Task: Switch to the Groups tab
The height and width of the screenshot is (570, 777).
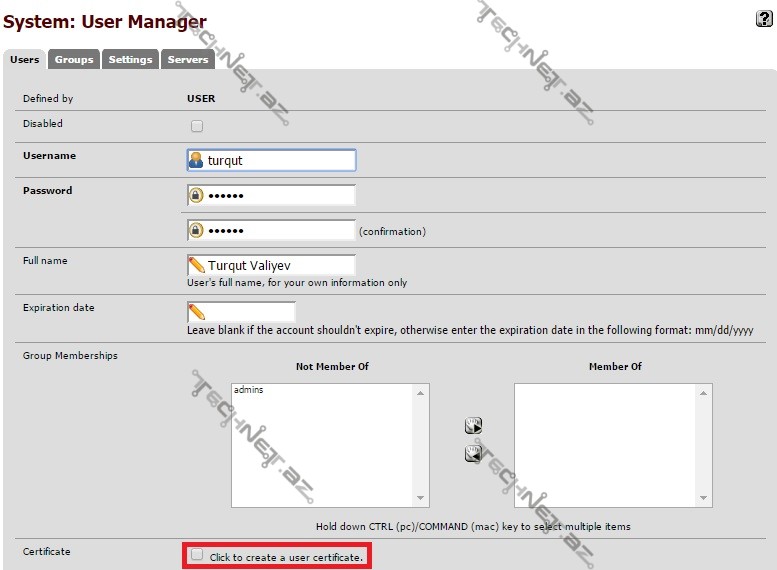Action: click(74, 60)
